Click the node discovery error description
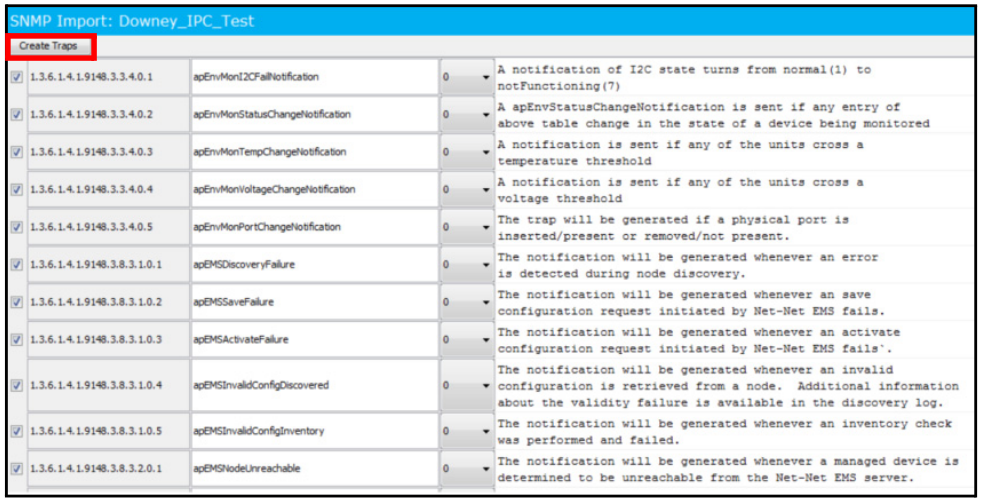Screen dimensions: 982x502 point(688,265)
